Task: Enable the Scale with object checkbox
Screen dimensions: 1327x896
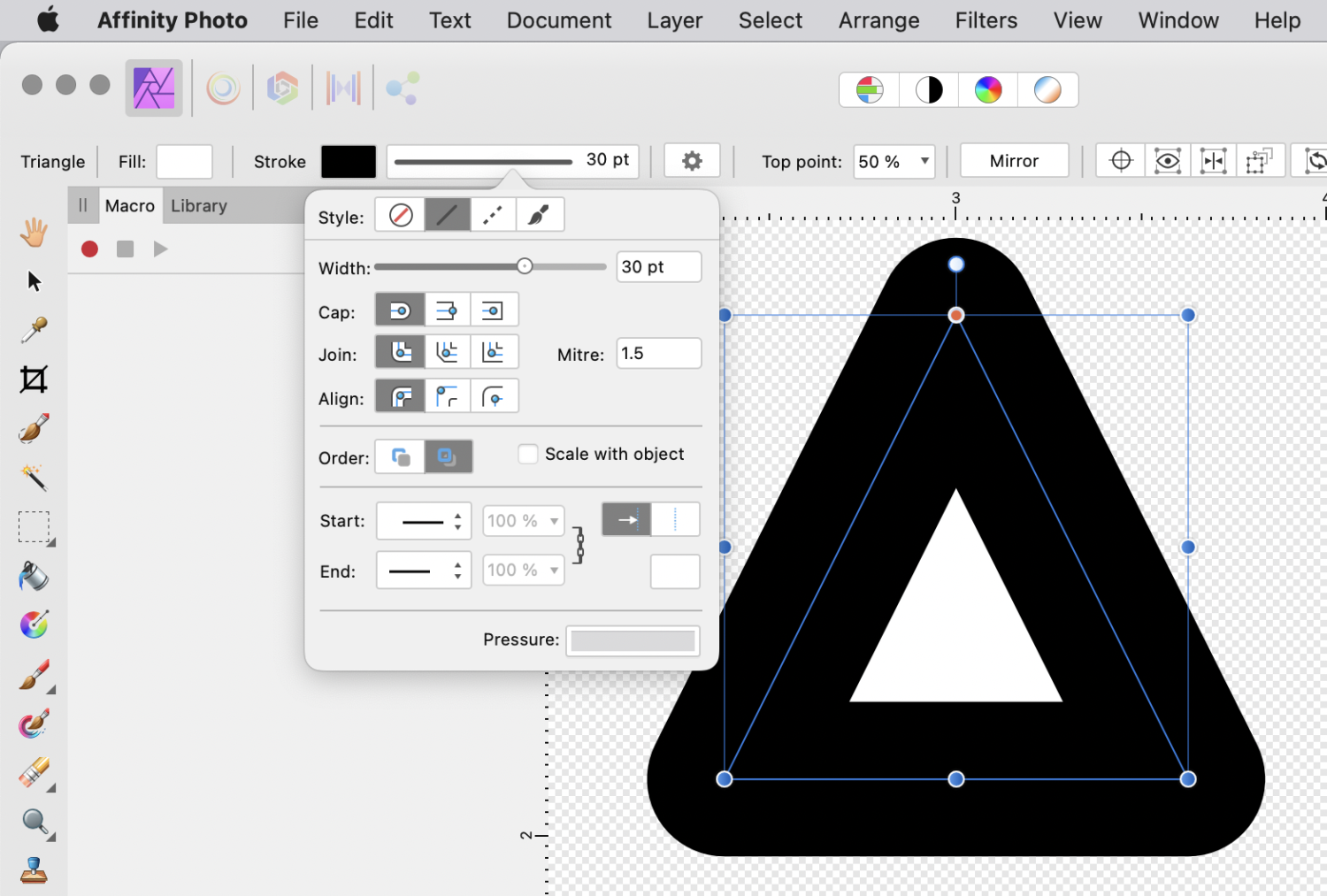Action: pyautogui.click(x=527, y=453)
